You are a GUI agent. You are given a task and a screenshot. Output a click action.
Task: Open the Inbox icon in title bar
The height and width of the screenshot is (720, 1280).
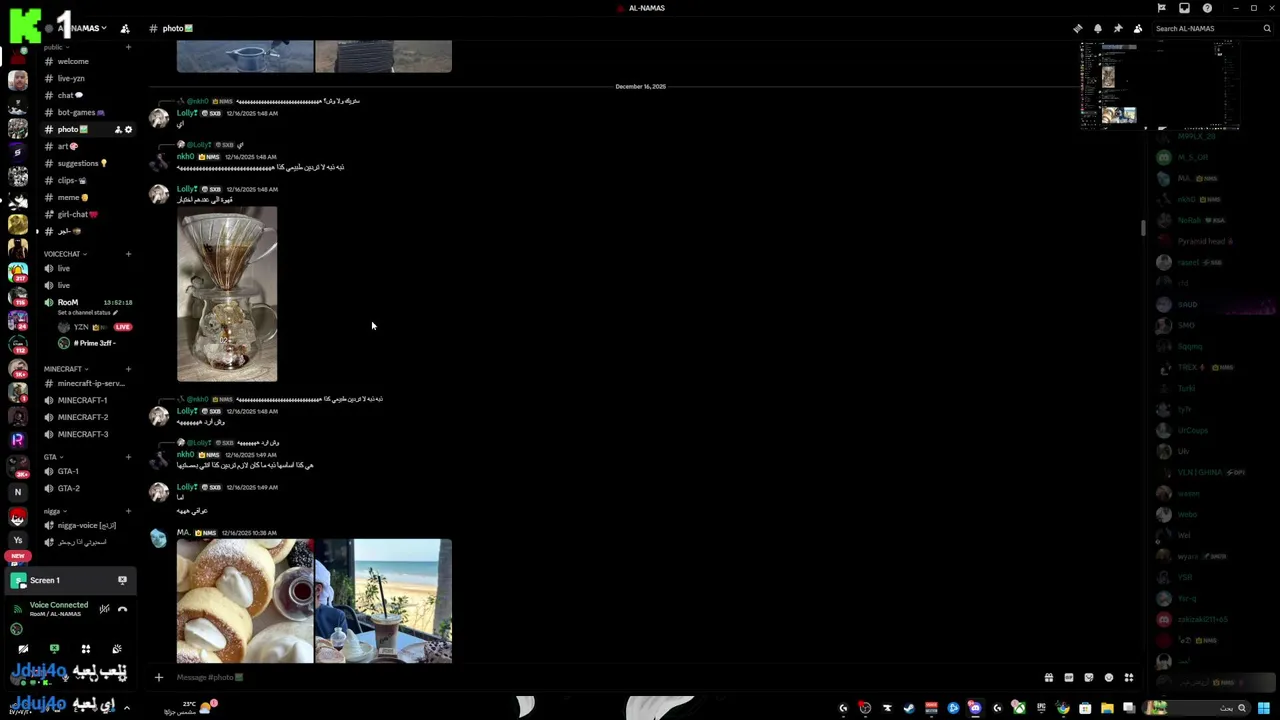click(1184, 8)
